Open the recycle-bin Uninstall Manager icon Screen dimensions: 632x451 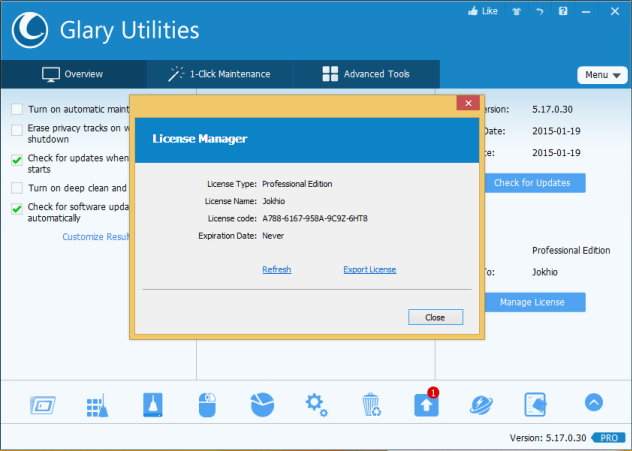coord(371,405)
